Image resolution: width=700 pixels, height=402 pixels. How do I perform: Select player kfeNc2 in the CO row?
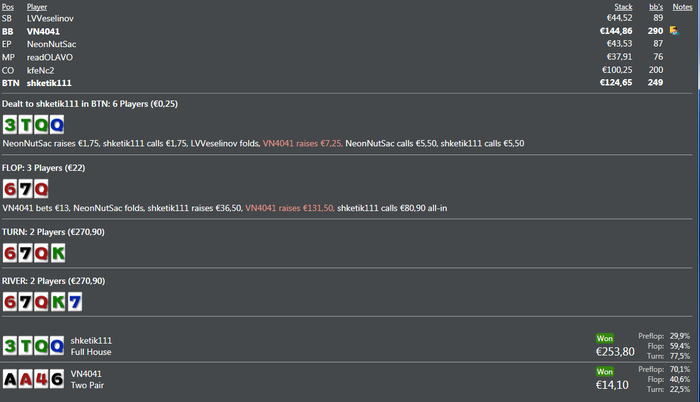pyautogui.click(x=44, y=70)
